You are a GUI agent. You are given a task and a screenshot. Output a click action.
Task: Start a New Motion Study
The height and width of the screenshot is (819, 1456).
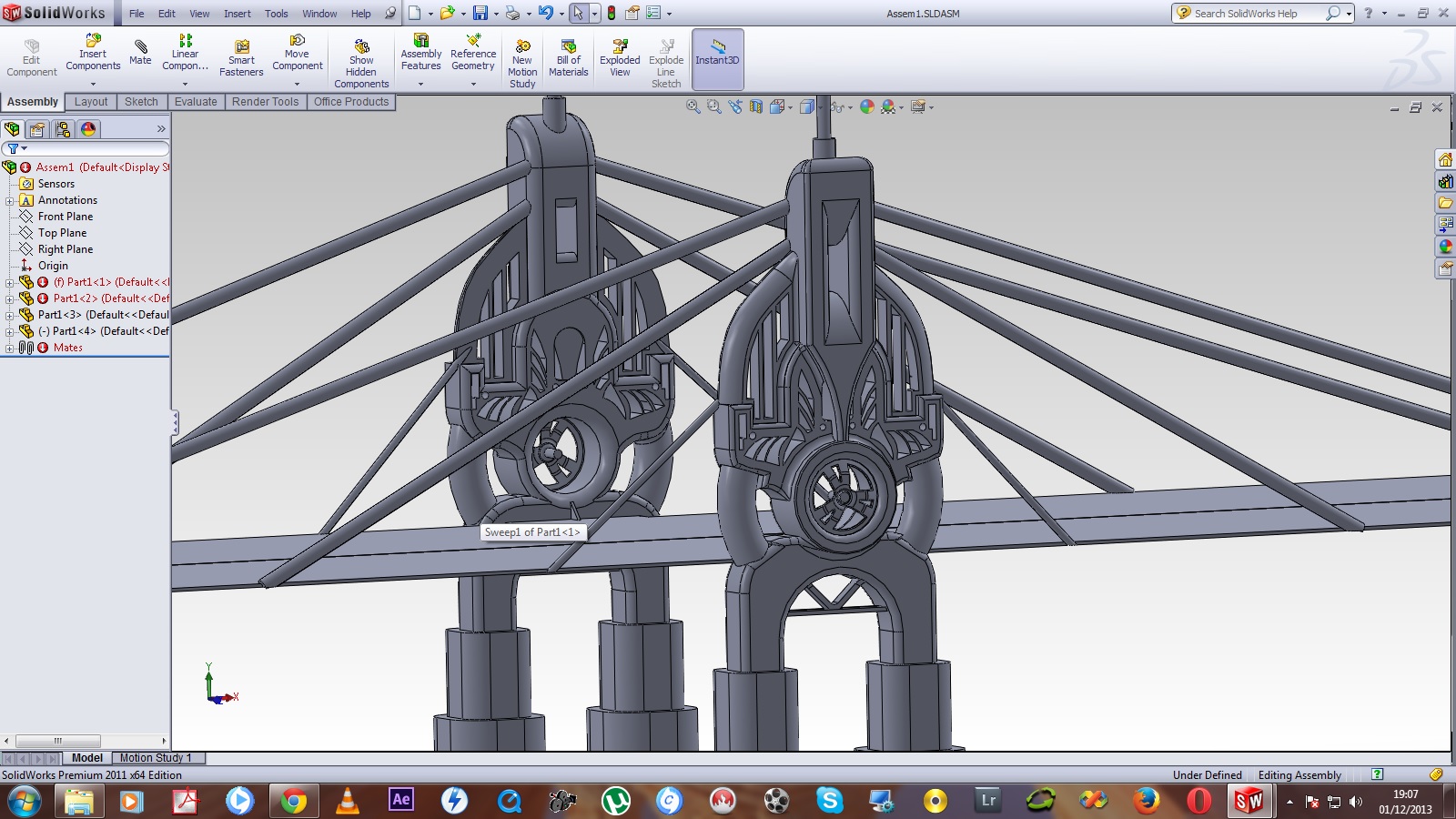[x=522, y=64]
